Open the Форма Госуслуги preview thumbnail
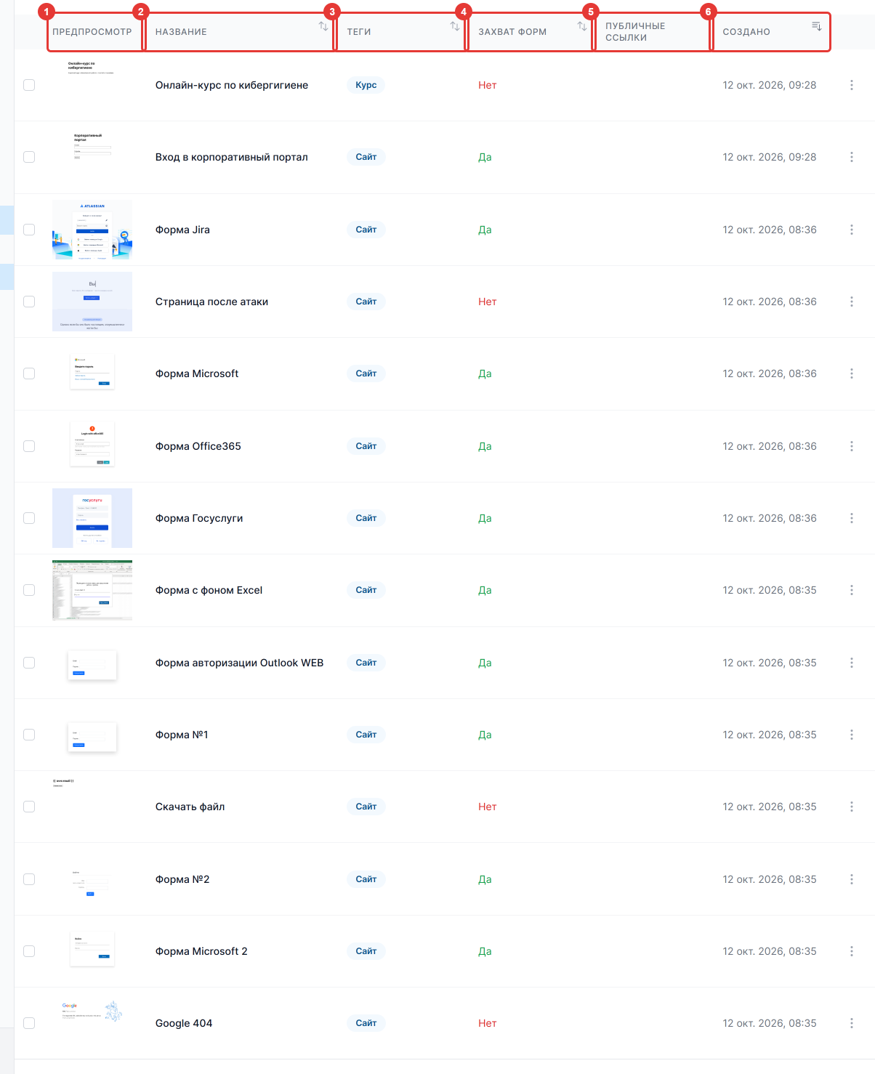 [x=92, y=518]
